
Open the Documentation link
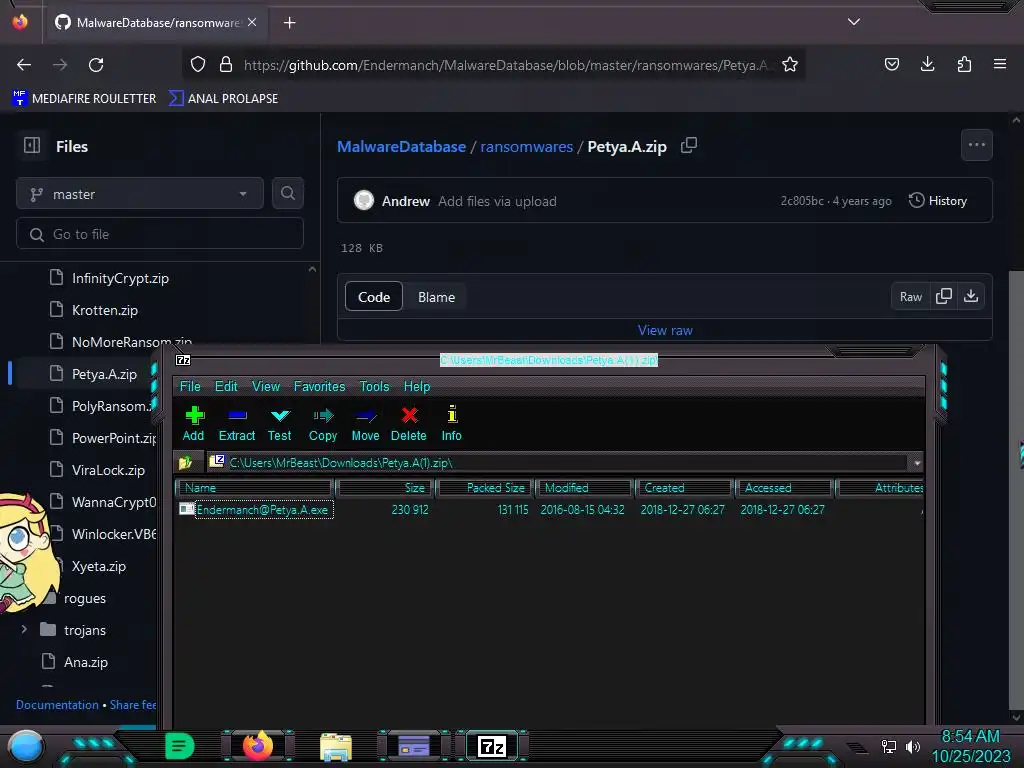pyautogui.click(x=57, y=705)
